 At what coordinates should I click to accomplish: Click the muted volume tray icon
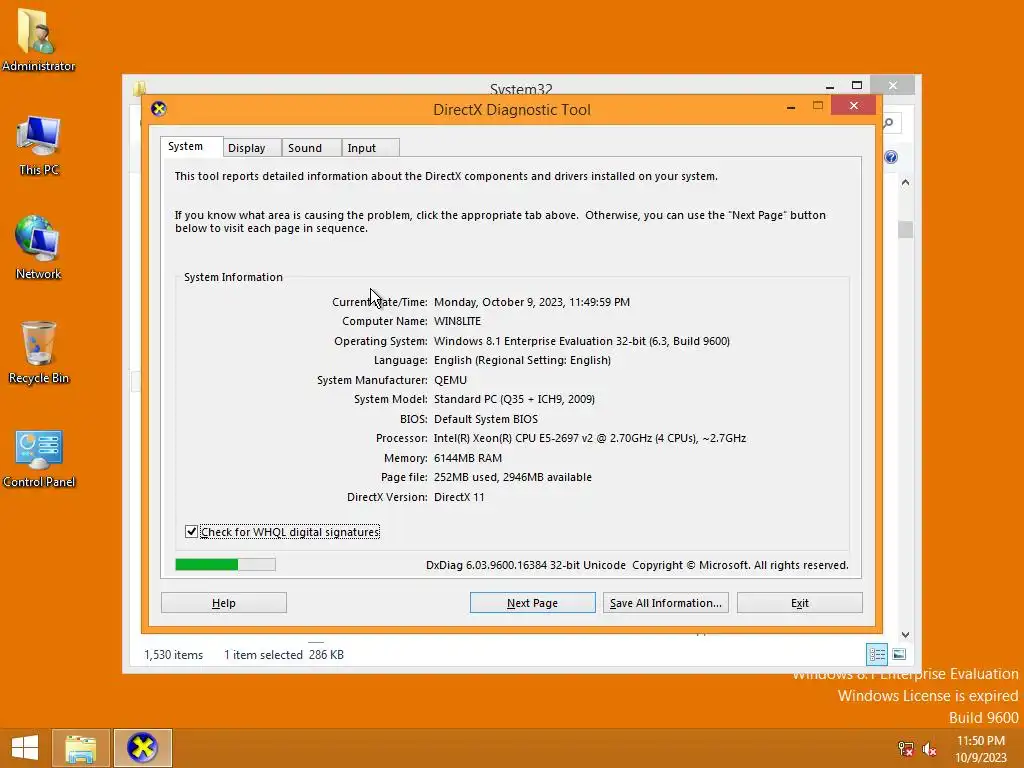tap(929, 749)
